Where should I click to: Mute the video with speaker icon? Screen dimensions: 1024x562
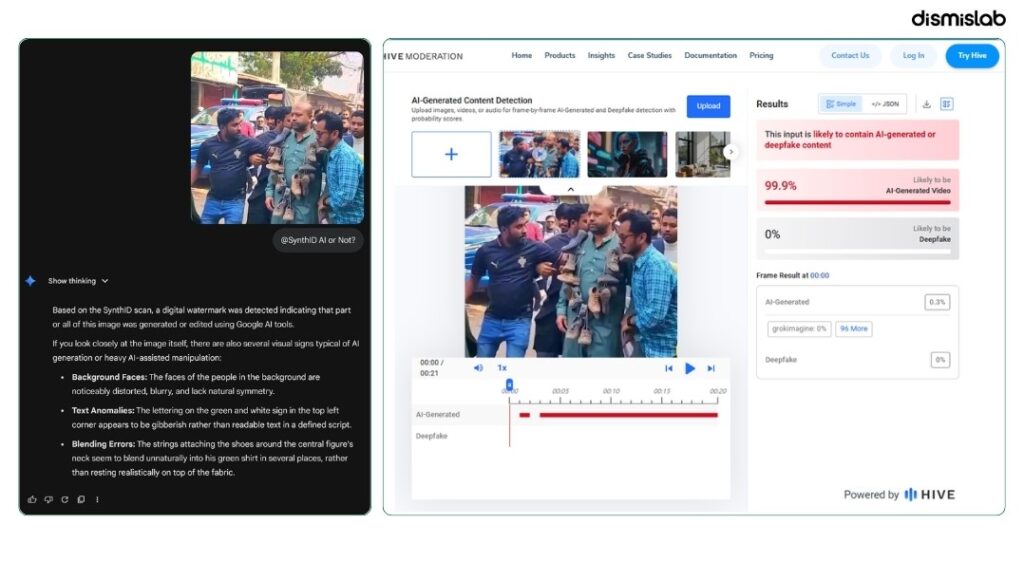coord(478,367)
